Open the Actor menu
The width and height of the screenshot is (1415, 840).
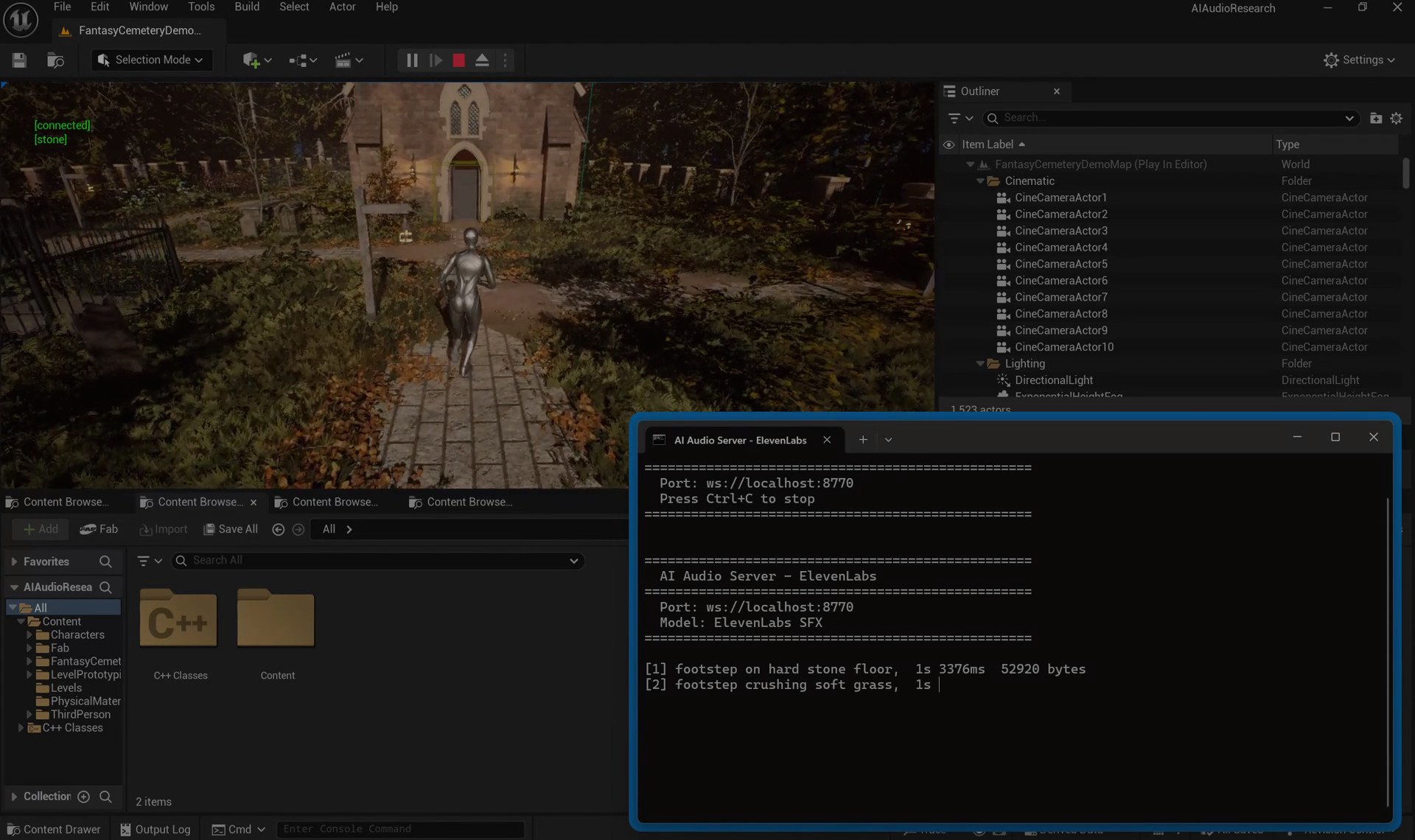342,7
